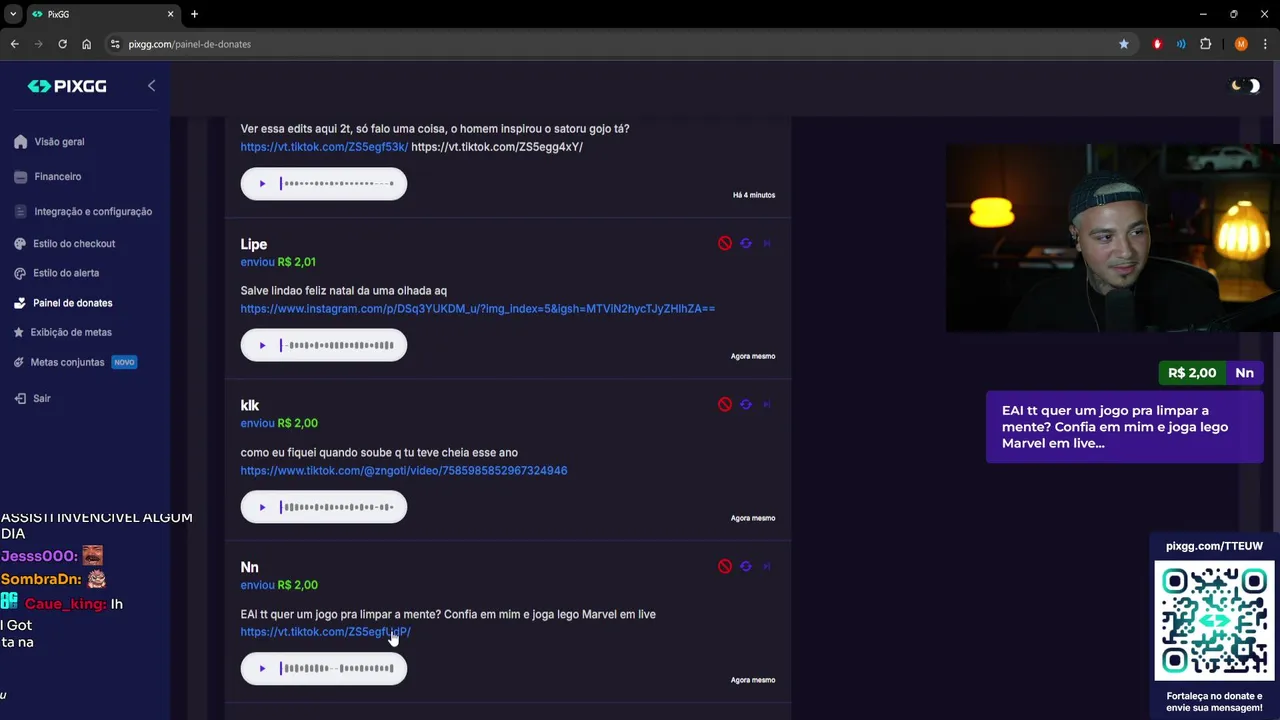Block the donation from Nn

click(x=725, y=566)
